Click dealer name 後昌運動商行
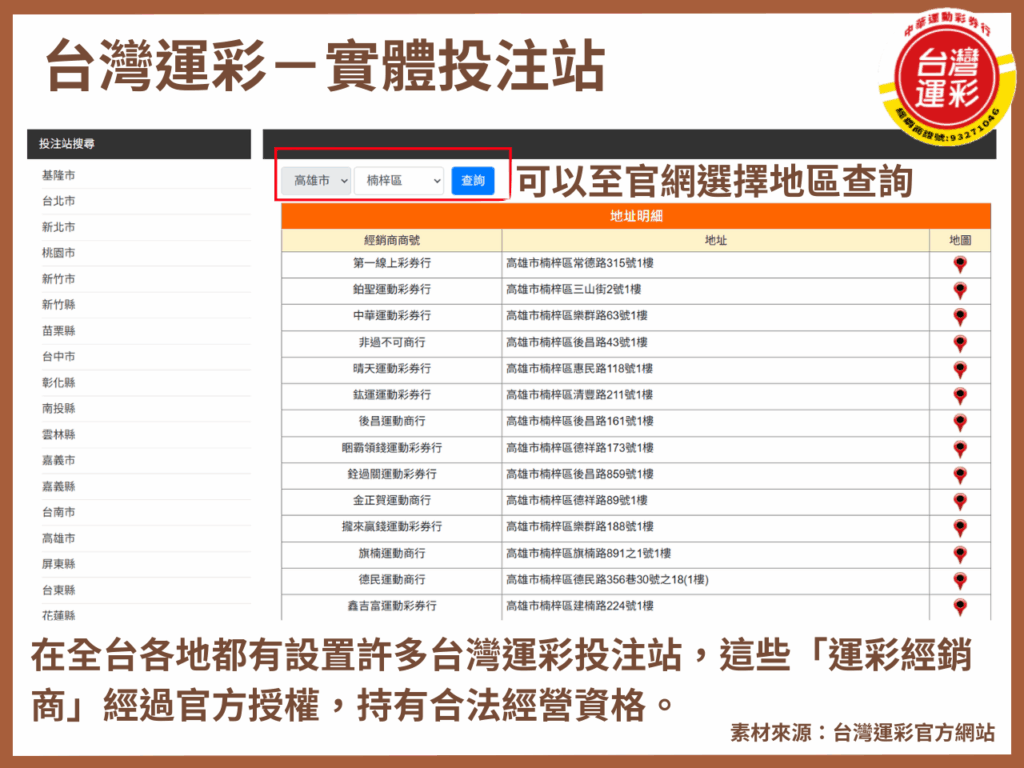Viewport: 1024px width, 768px height. pos(392,421)
